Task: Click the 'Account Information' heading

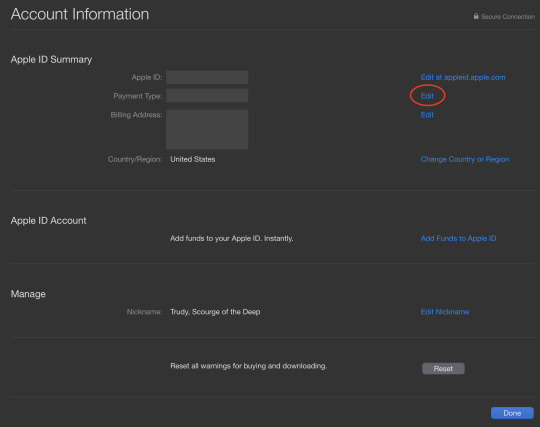Action: coord(80,14)
